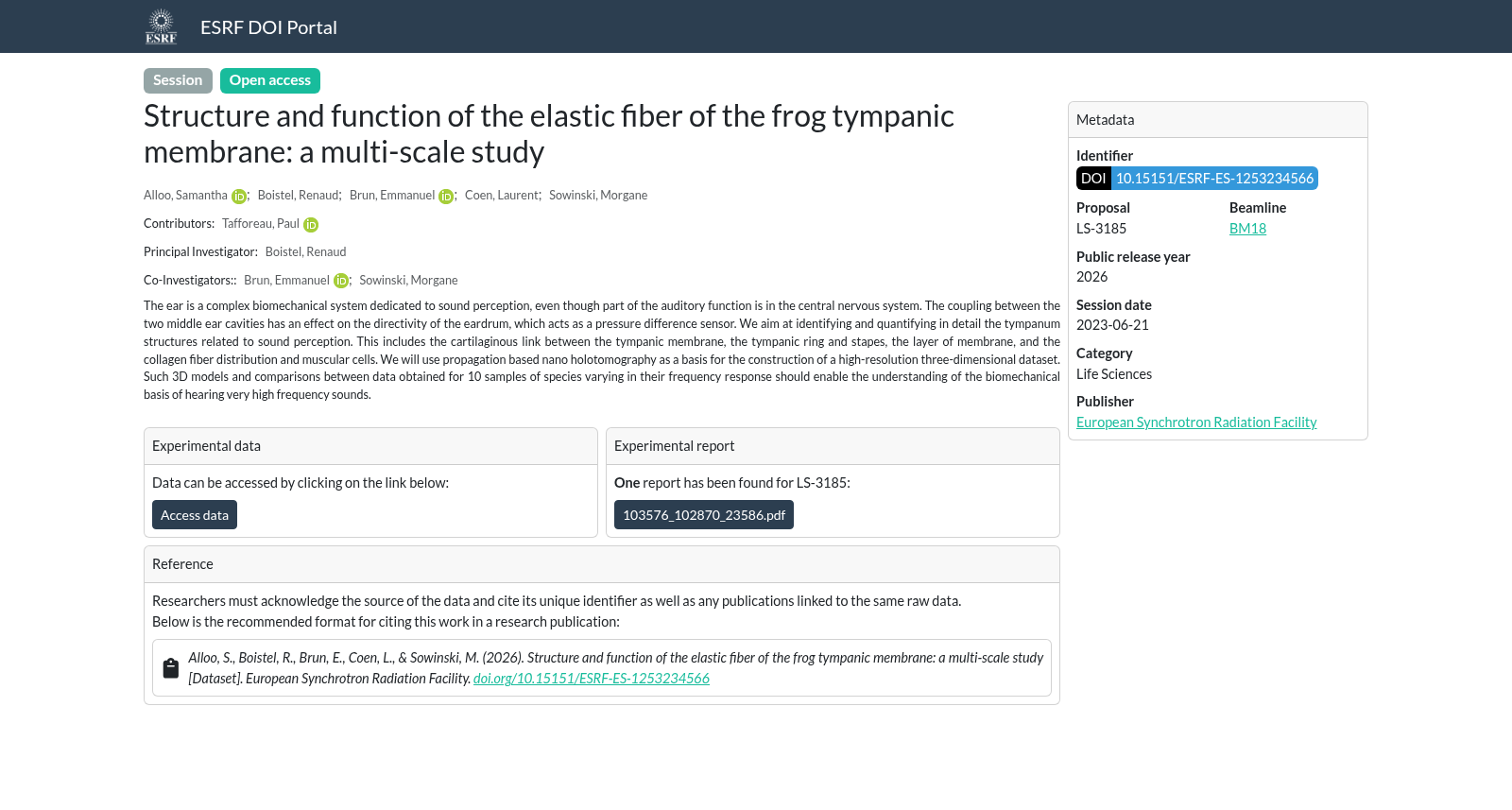Copy citation using the clipboard icon
This screenshot has height=810, width=1512.
click(x=171, y=668)
